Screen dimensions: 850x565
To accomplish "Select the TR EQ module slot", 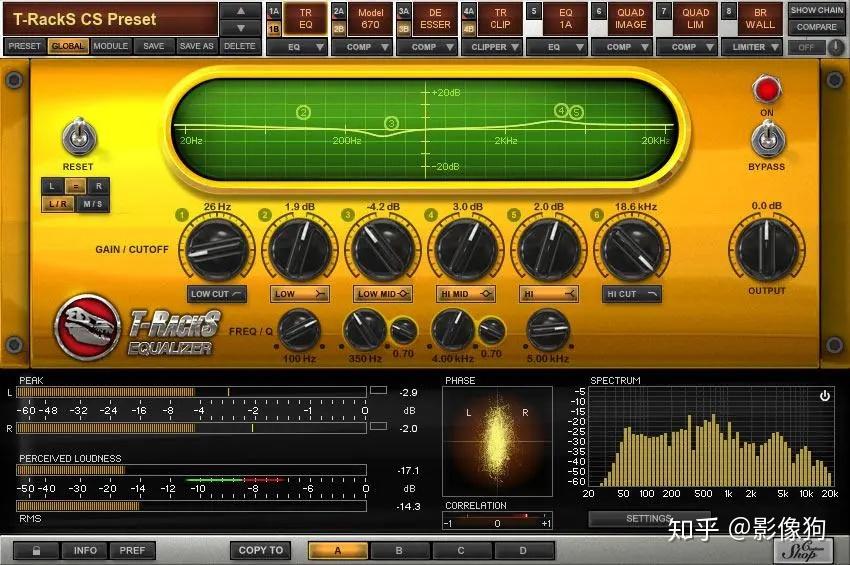I will coord(305,19).
